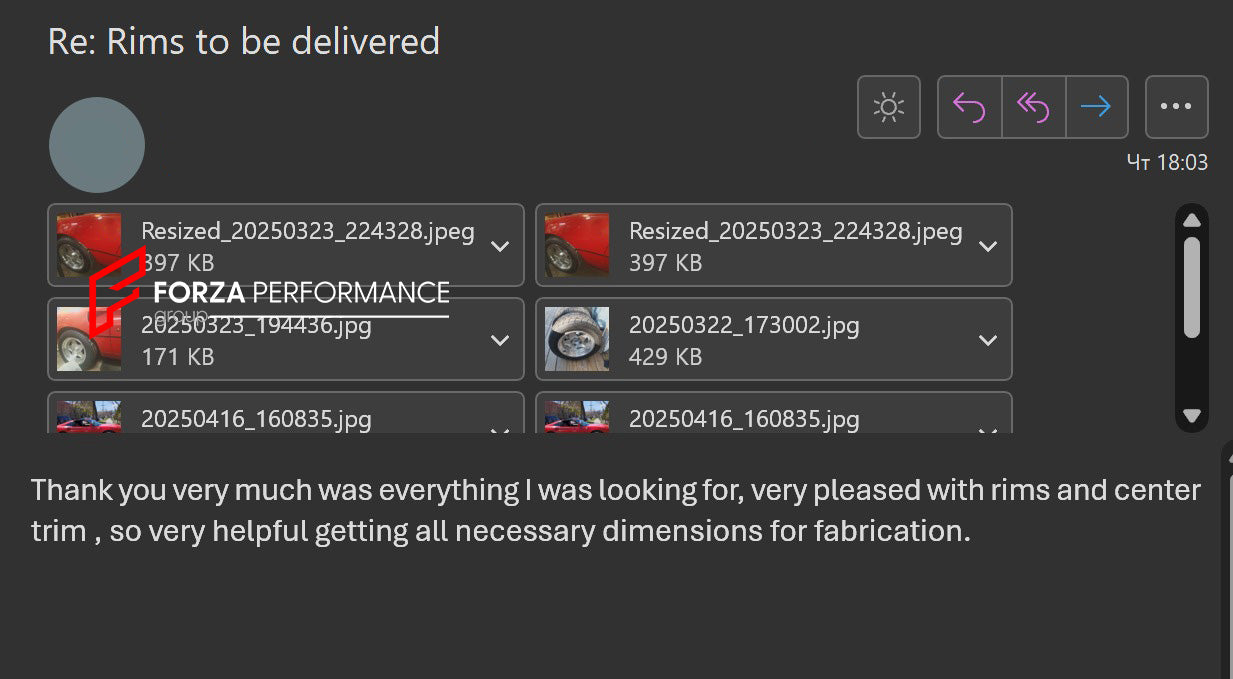Viewport: 1233px width, 679px height.
Task: Open the right Resized_20250323_224328.jpeg attachment chevron
Action: coord(987,247)
